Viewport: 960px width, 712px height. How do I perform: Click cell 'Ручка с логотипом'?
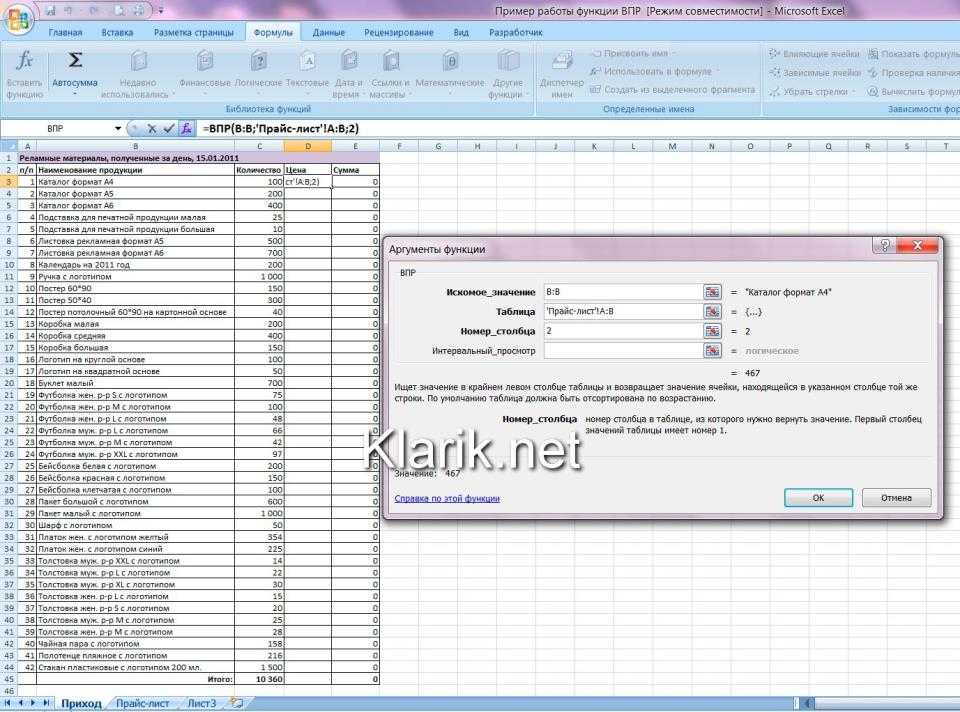pos(135,277)
